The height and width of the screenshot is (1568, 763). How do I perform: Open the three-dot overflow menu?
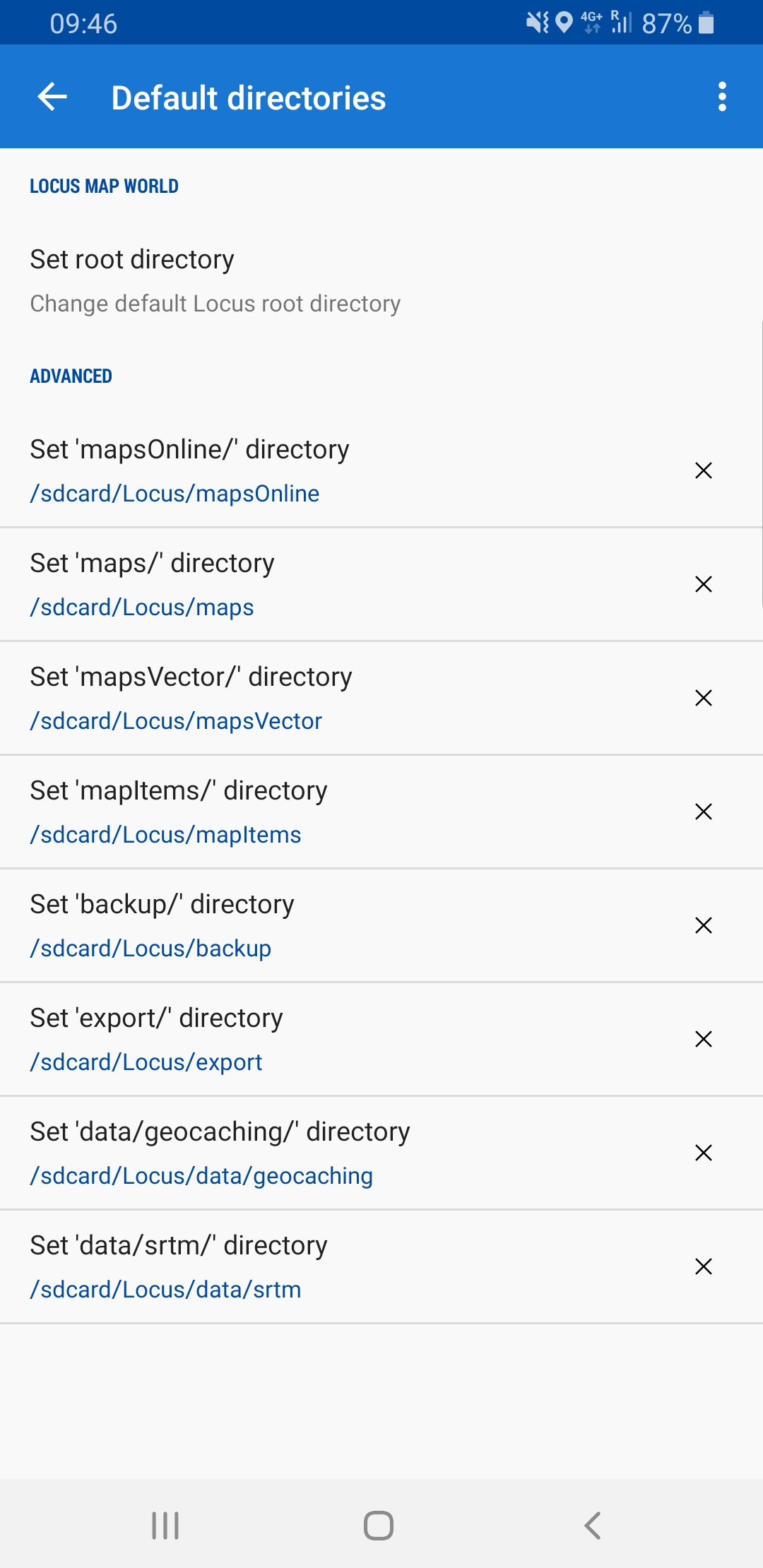(x=722, y=97)
